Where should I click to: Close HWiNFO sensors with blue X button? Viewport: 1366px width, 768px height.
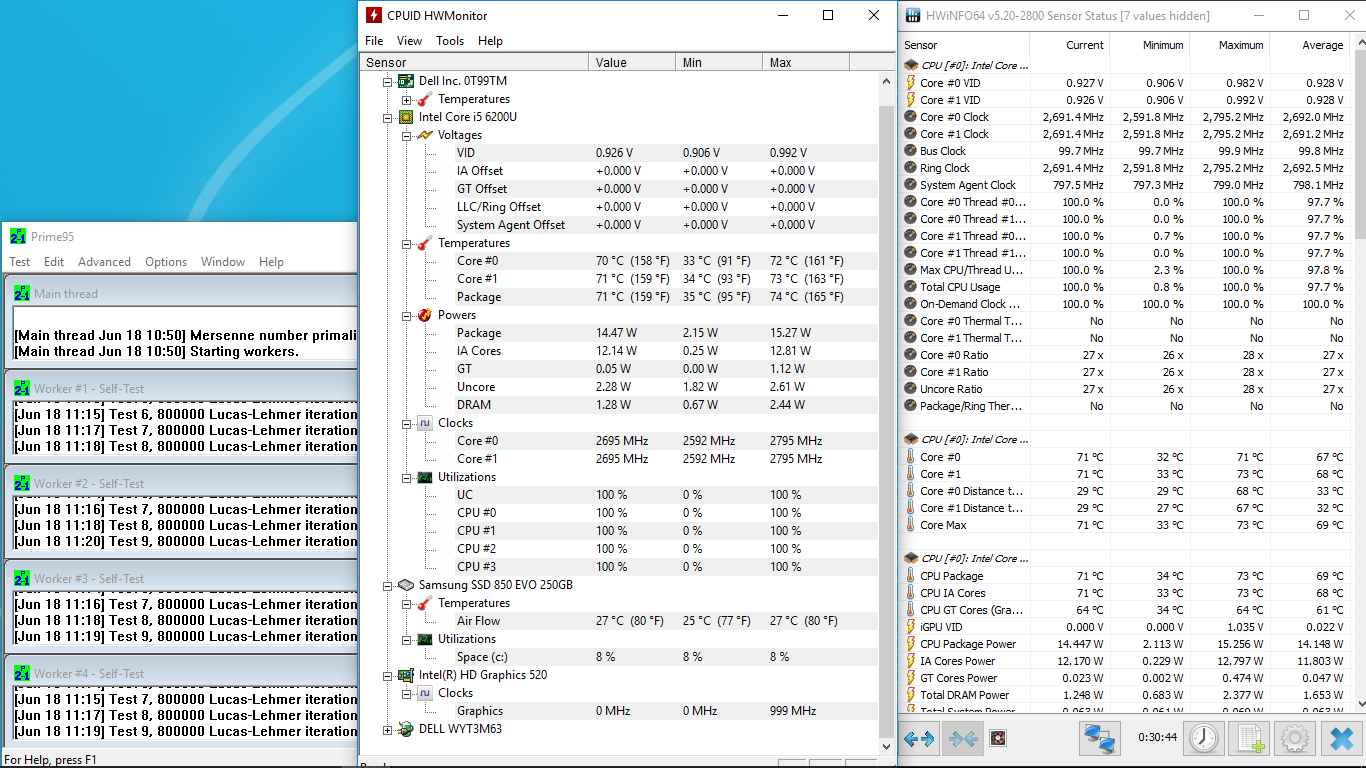pos(1340,739)
